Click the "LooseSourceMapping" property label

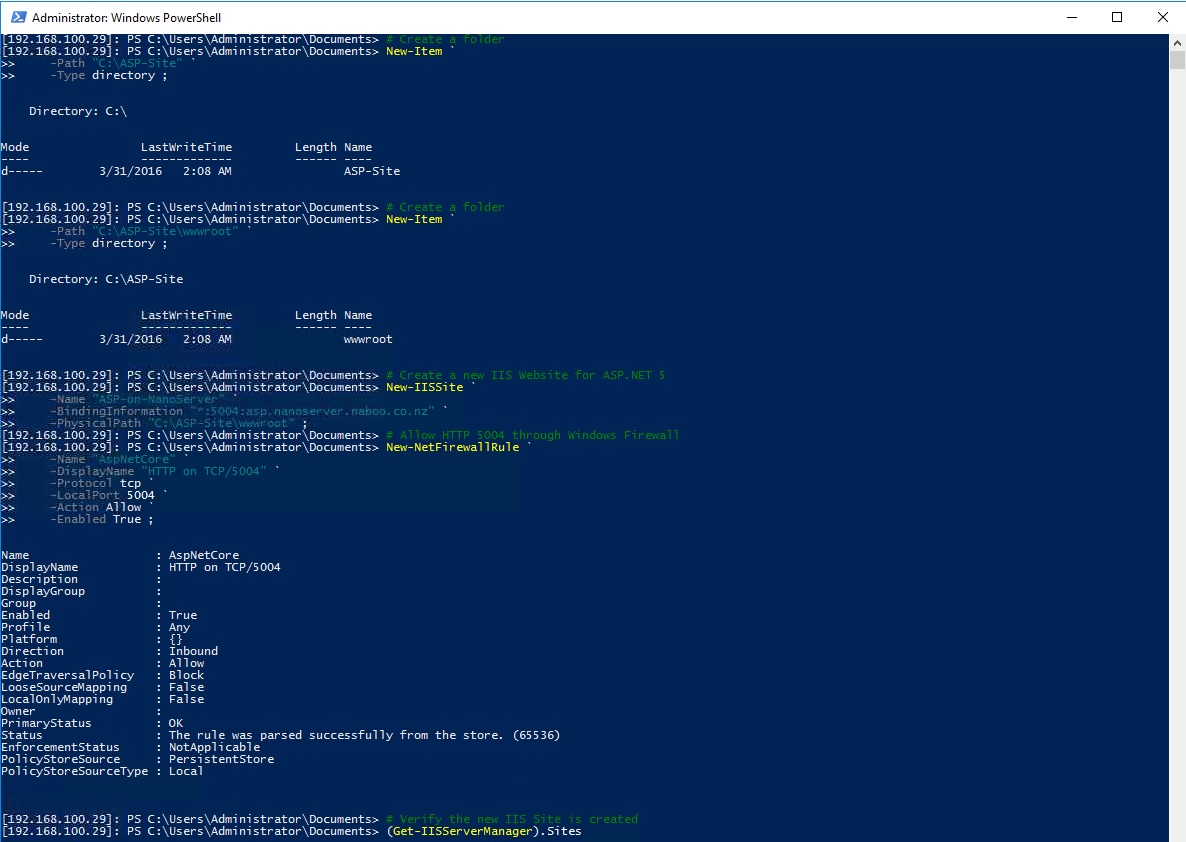(64, 687)
